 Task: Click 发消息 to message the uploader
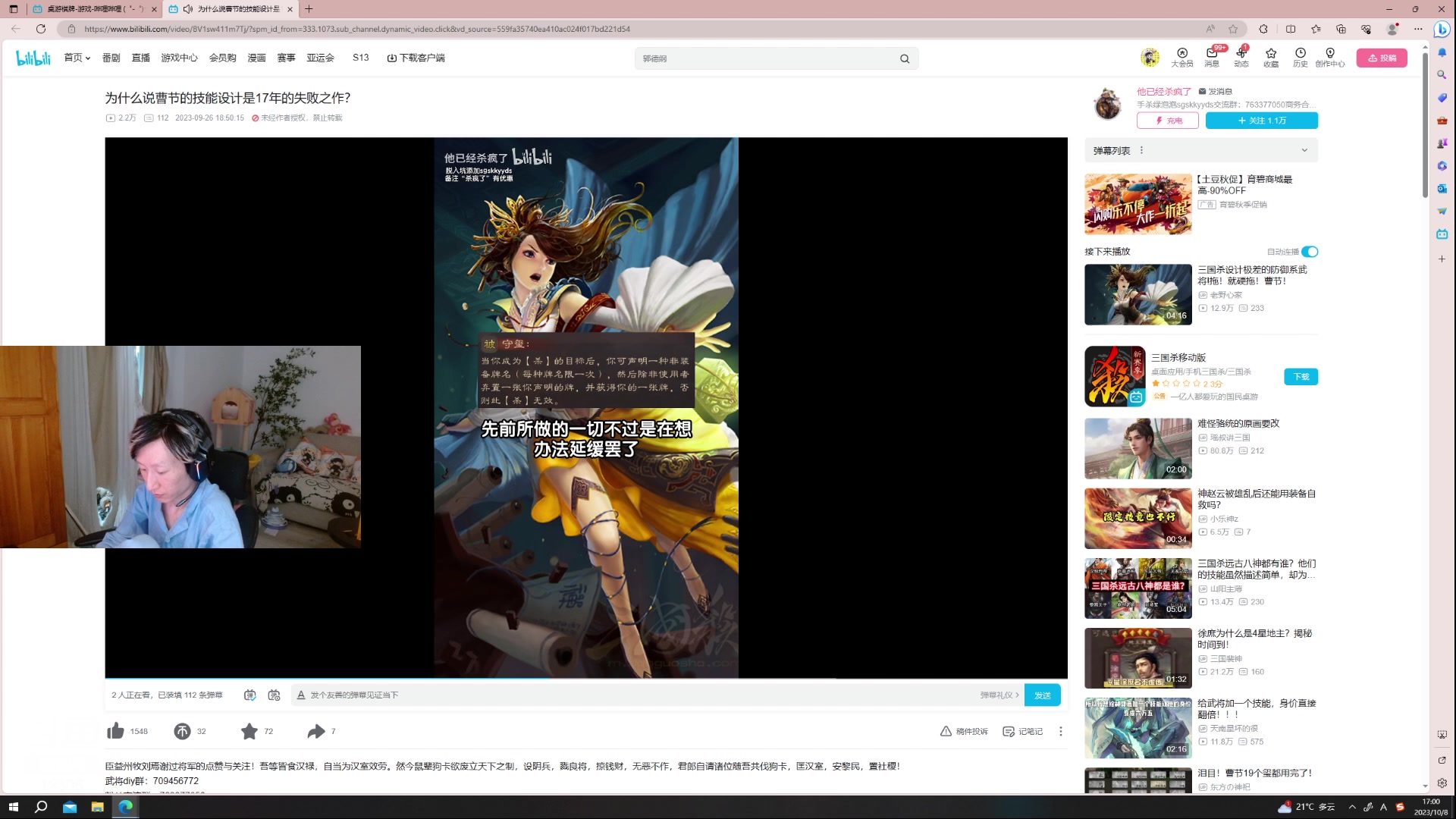point(1215,92)
